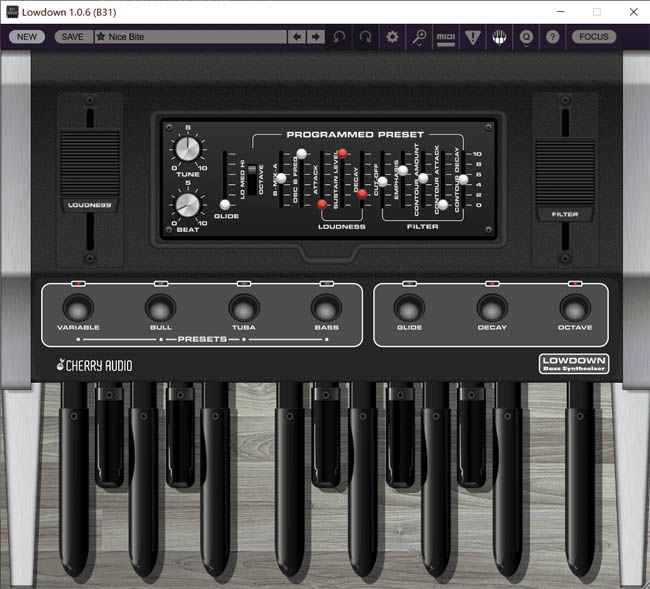The width and height of the screenshot is (650, 589).
Task: Click the SAVE button
Action: tap(73, 37)
